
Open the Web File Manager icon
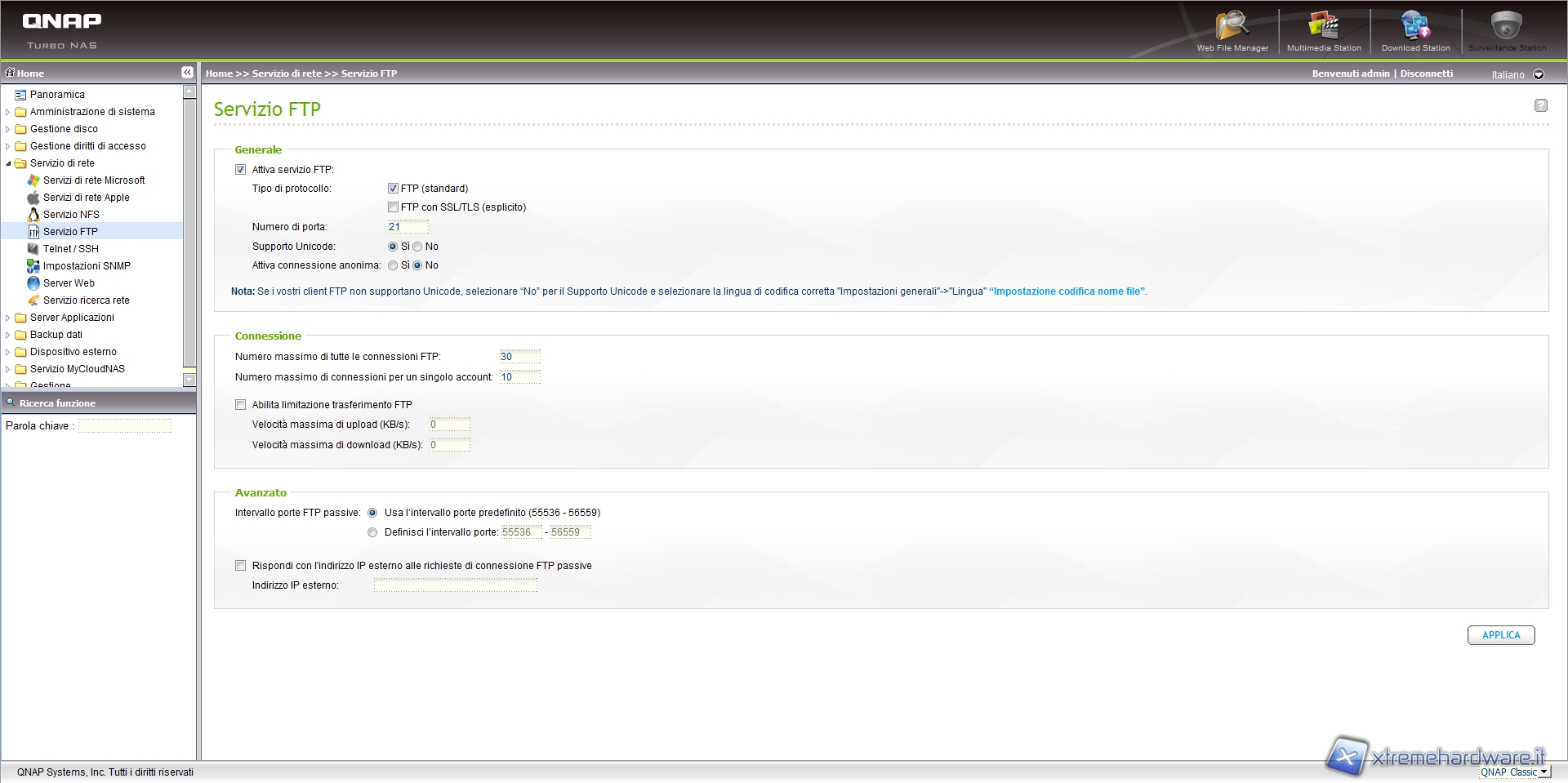tap(1232, 30)
